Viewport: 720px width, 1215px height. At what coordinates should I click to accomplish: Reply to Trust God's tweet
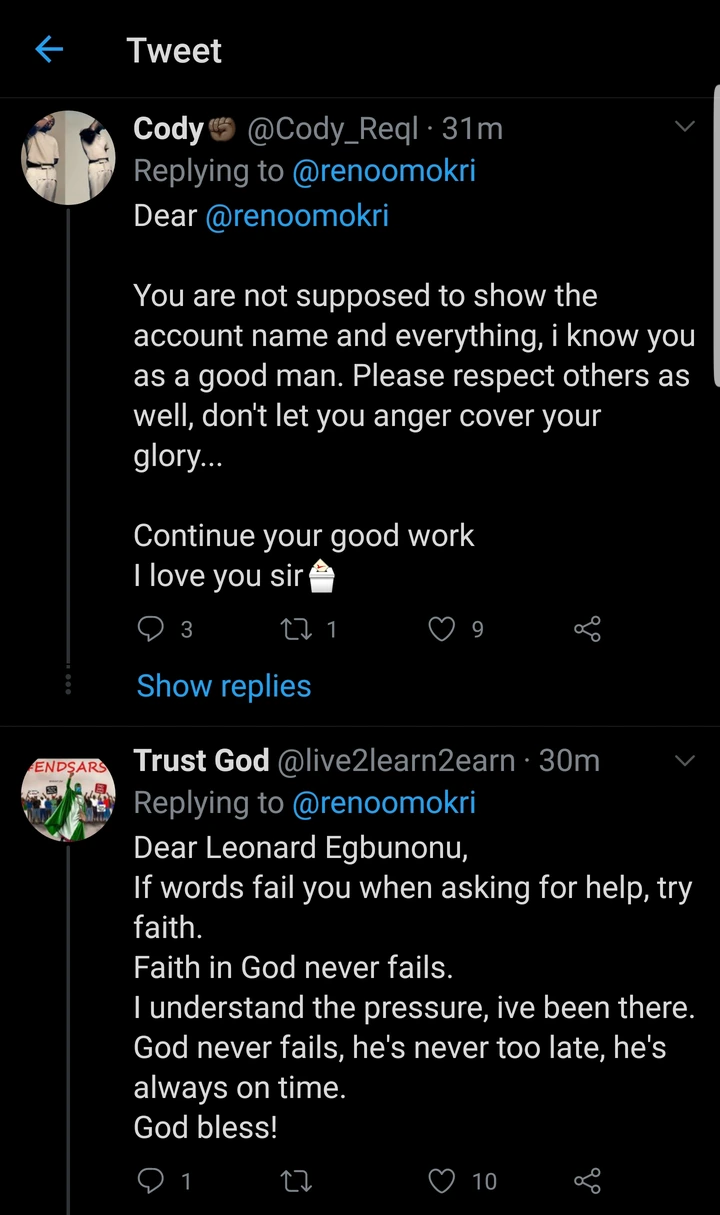click(x=150, y=1181)
